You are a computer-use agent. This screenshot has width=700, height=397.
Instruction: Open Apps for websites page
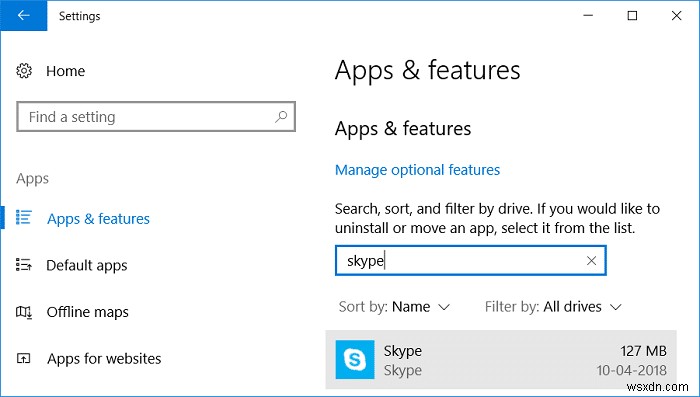(x=104, y=359)
